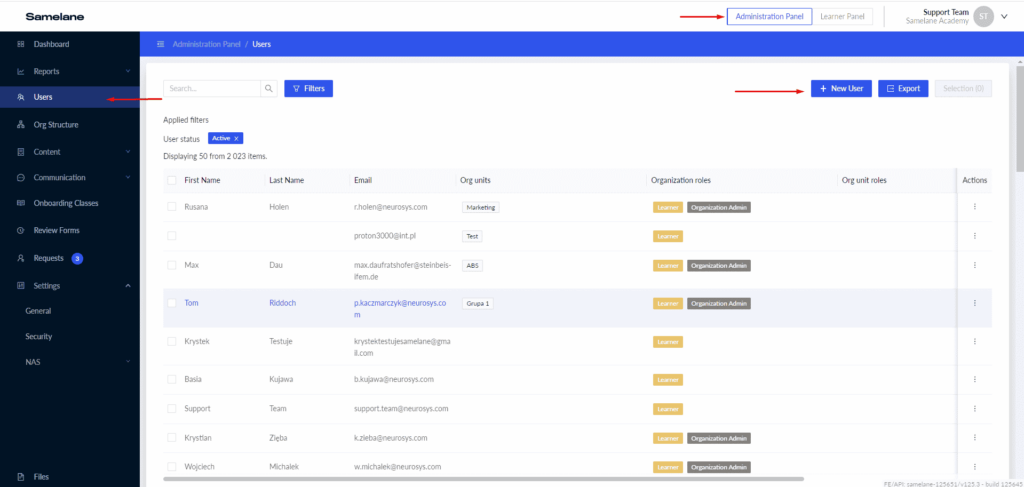Open Onboarding Classes in the sidebar
1024x487 pixels.
click(x=65, y=203)
